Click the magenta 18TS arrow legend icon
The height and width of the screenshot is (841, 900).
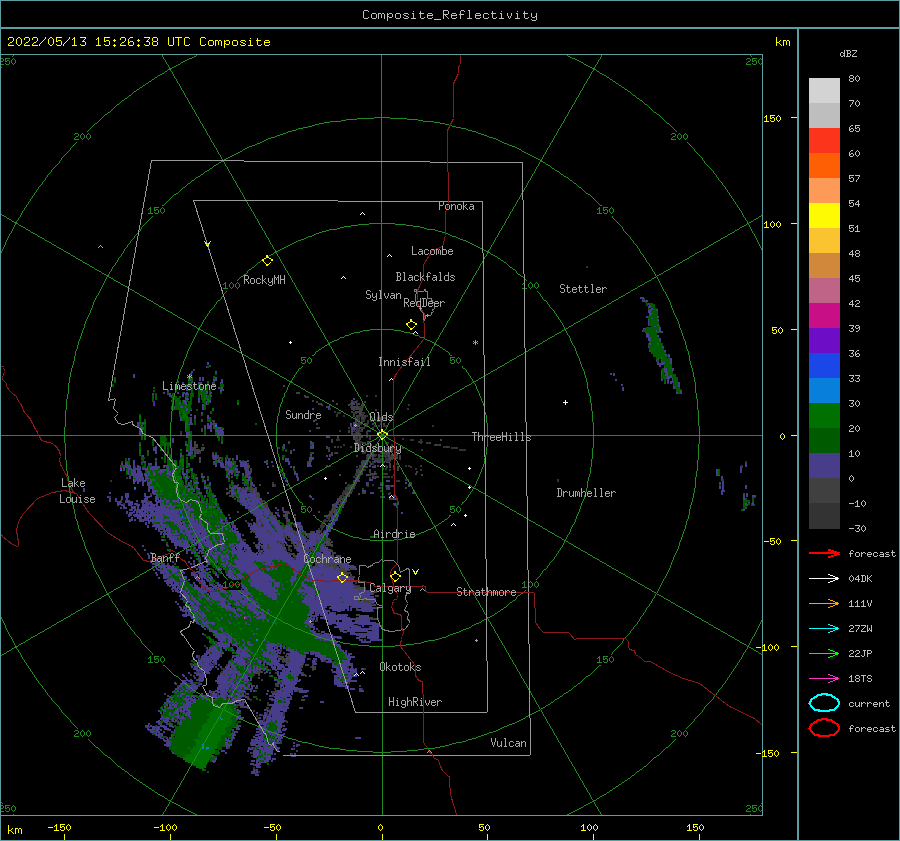point(824,679)
